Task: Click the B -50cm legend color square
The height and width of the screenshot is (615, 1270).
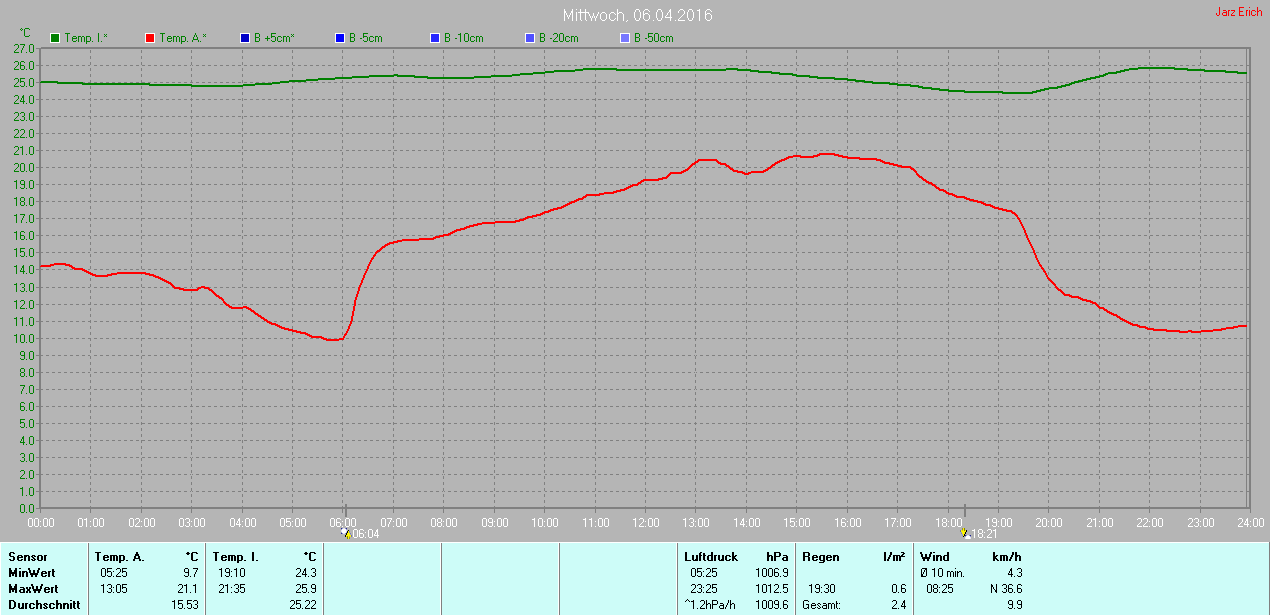Action: tap(625, 38)
